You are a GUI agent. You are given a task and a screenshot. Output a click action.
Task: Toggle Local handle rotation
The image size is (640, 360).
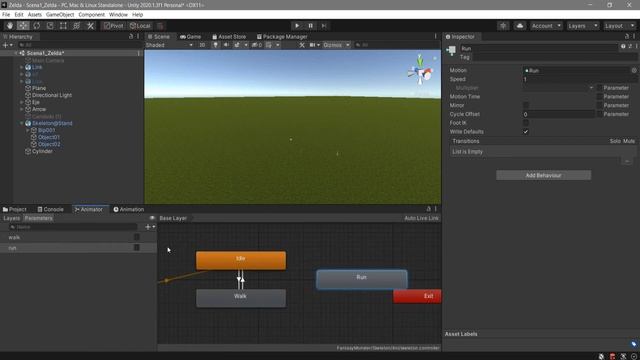pos(140,26)
